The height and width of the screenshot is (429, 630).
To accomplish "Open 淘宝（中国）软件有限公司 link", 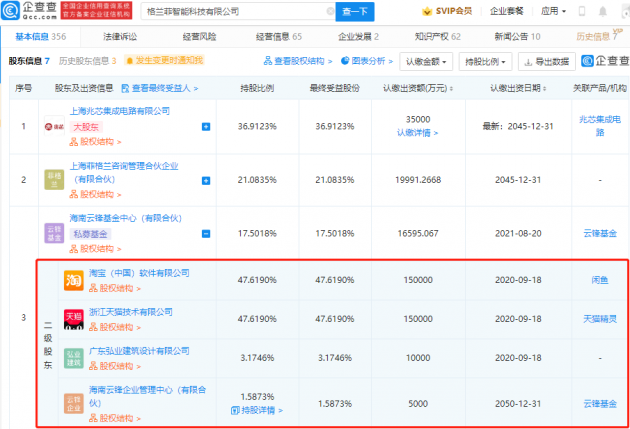I will (x=139, y=273).
